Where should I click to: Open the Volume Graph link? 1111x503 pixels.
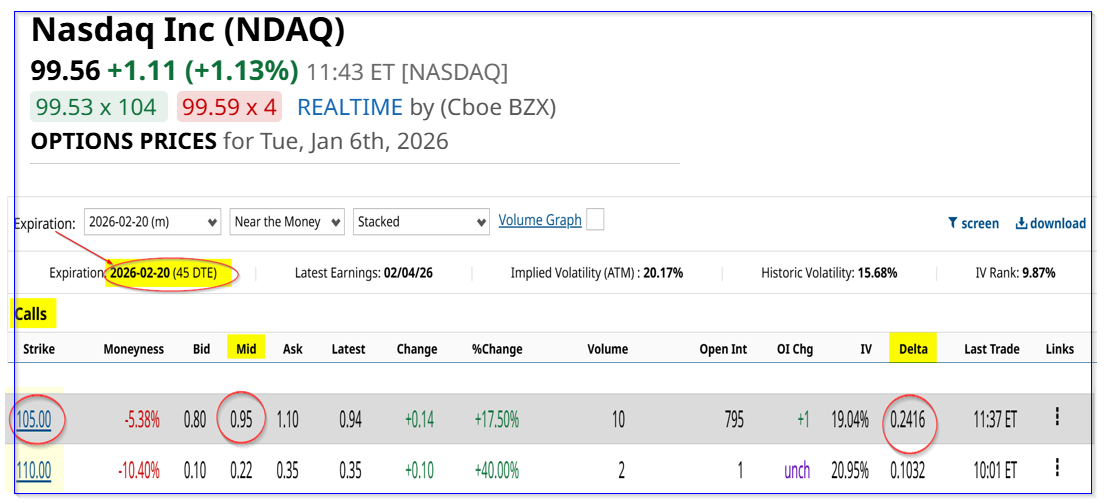(x=540, y=220)
